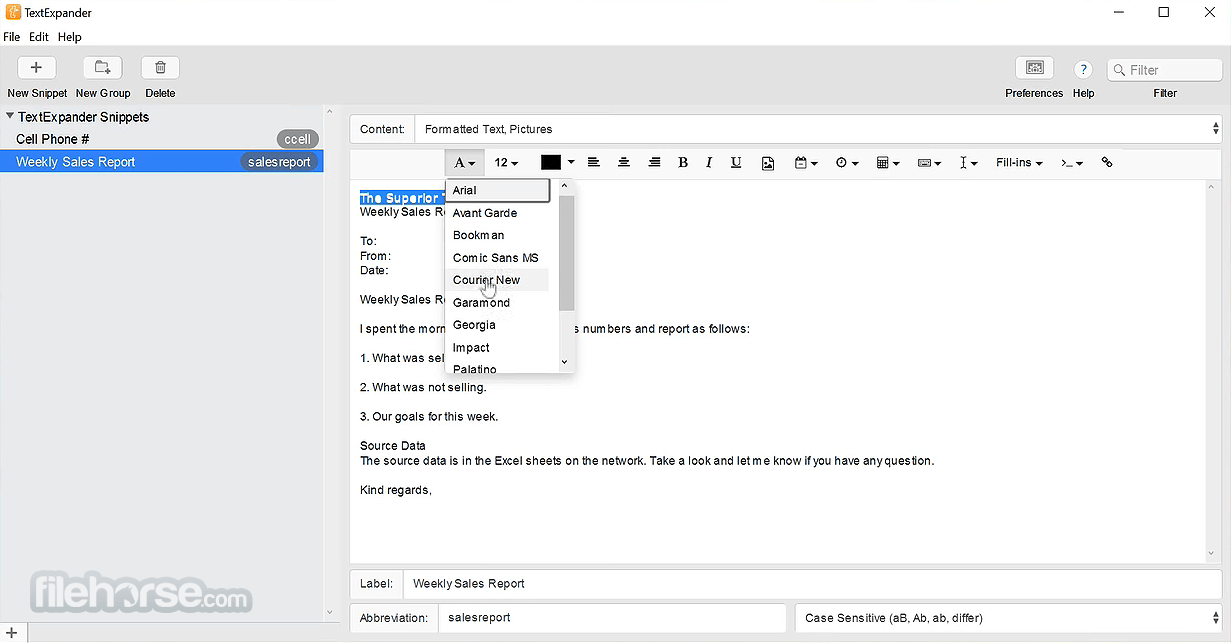
Task: Click the Delete trash icon
Action: 160,68
